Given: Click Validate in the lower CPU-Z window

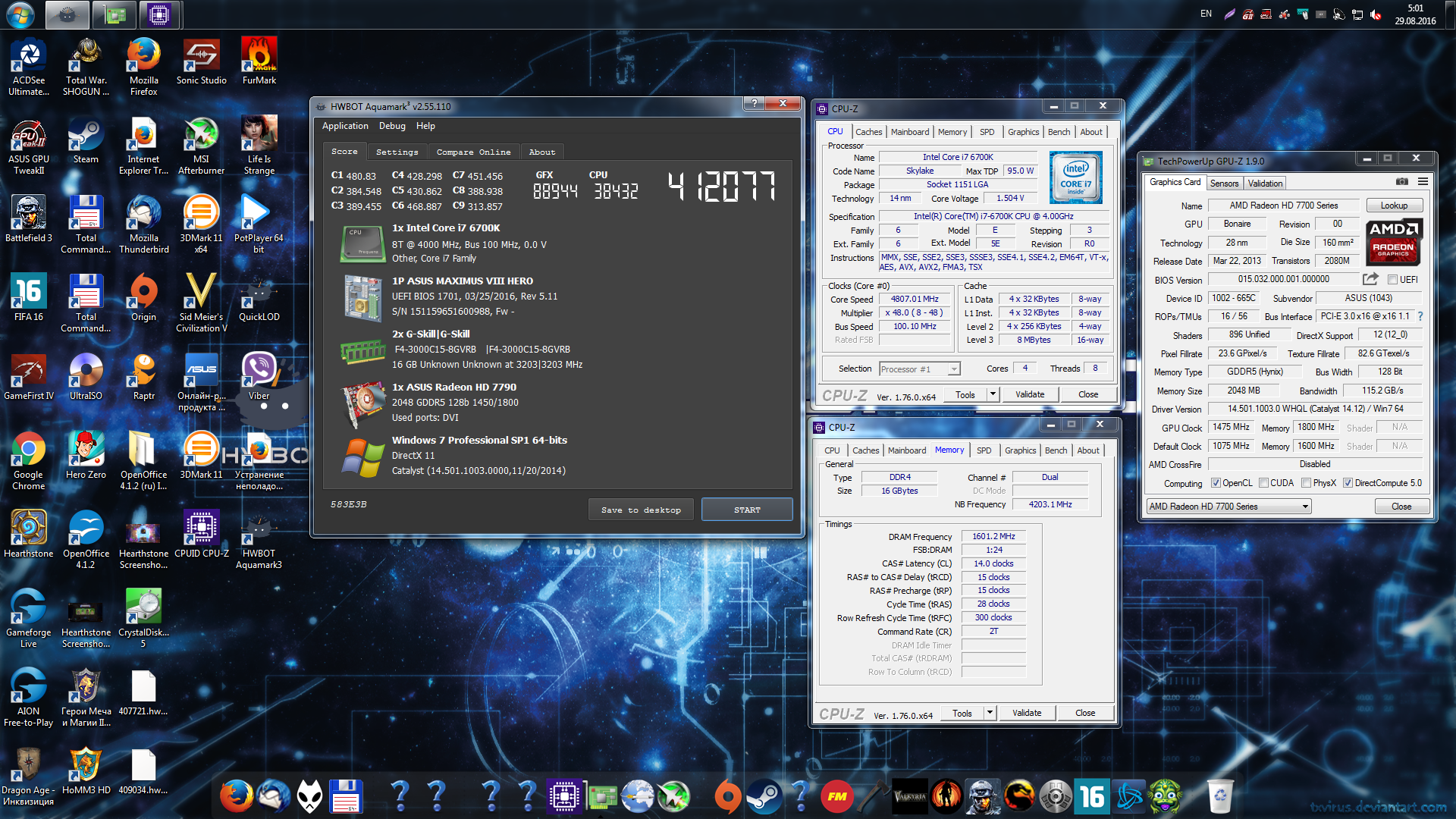Looking at the screenshot, I should 1027,713.
